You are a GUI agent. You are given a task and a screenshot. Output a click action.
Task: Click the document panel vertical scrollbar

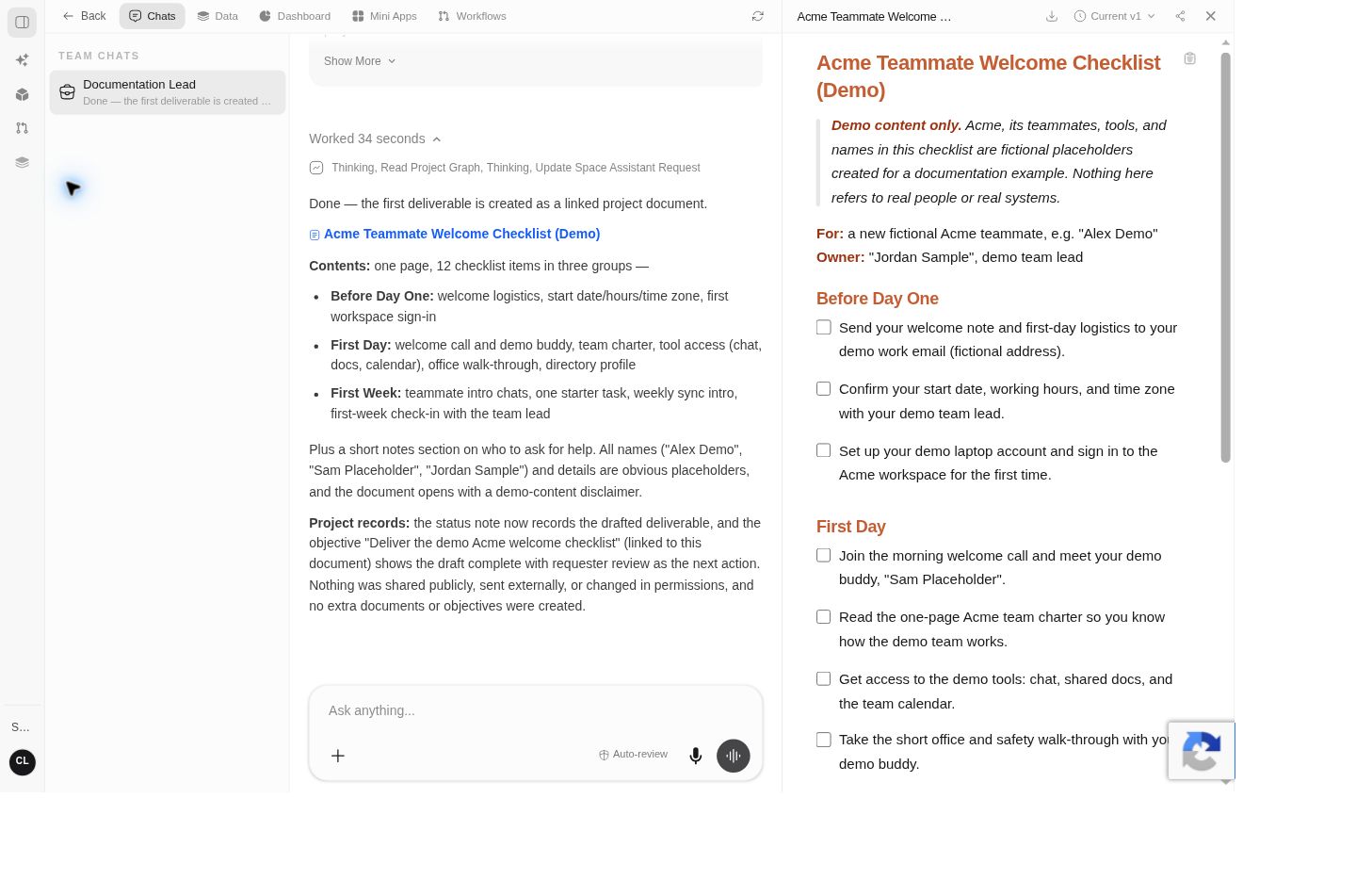pos(1225,257)
